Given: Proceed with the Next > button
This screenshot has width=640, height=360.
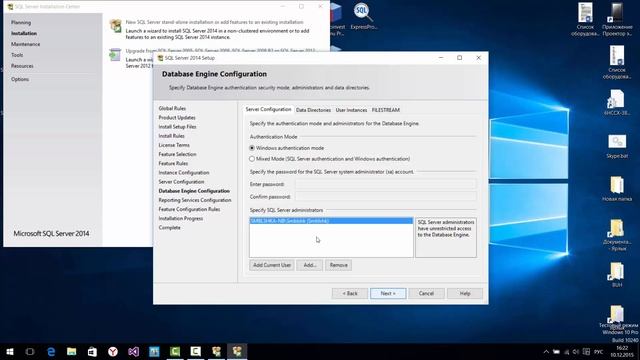Looking at the screenshot, I should tap(388, 293).
